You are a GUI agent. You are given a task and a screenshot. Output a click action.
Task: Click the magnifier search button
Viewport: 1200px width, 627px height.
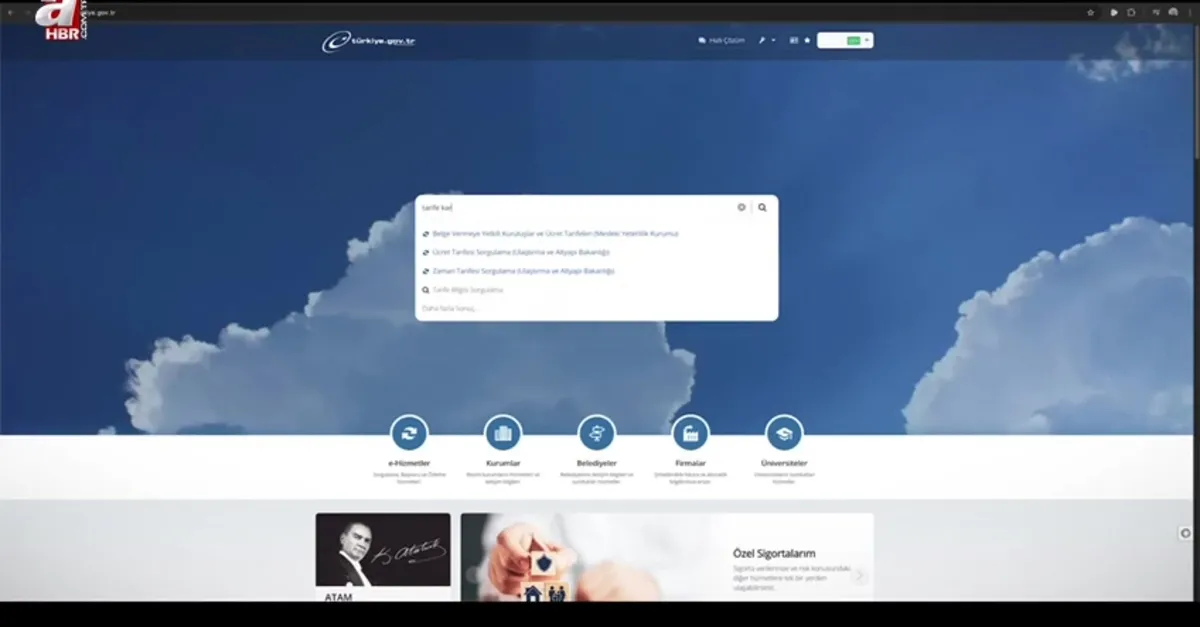point(762,208)
